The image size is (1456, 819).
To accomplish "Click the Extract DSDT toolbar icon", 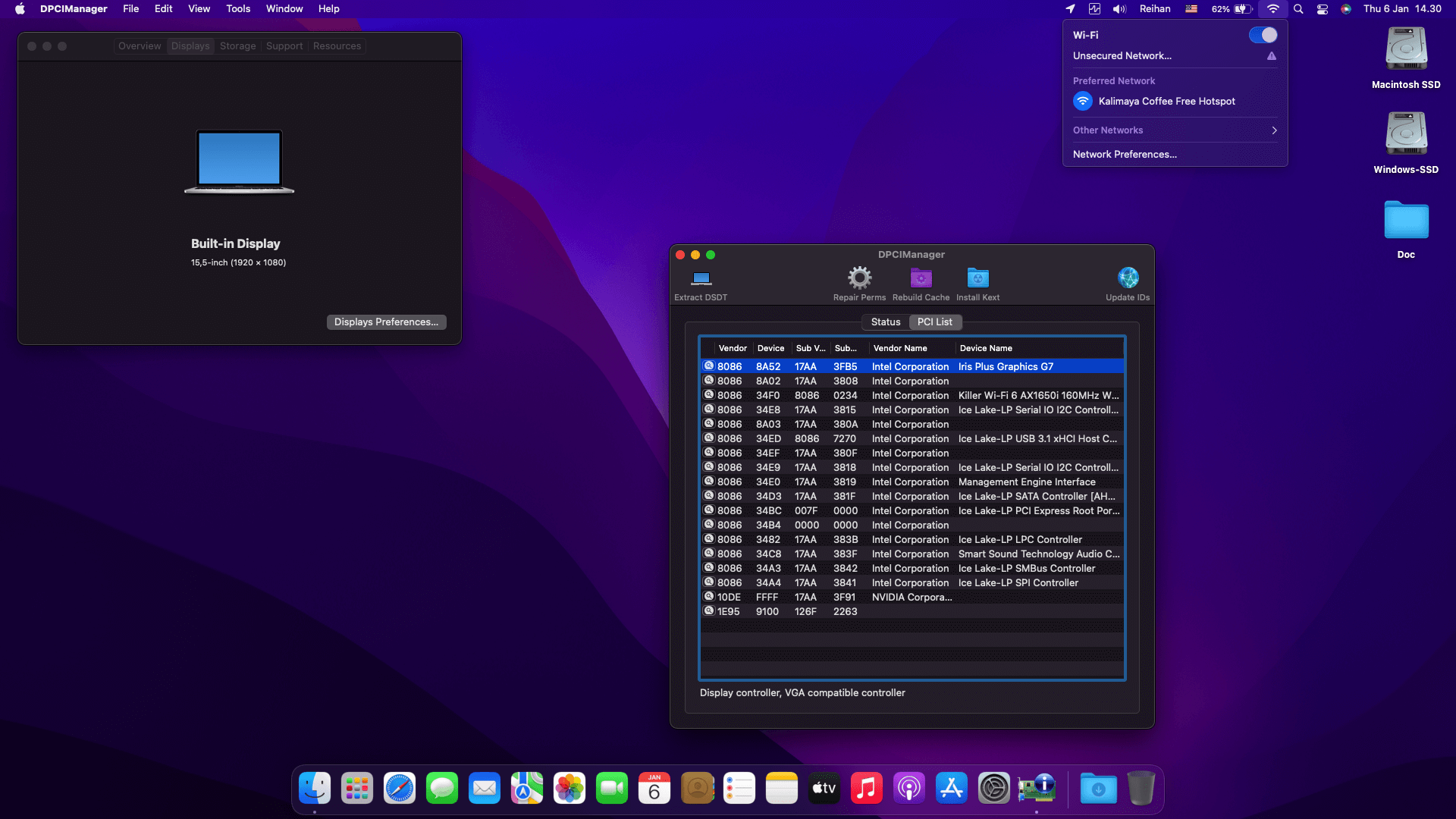I will pos(701,278).
